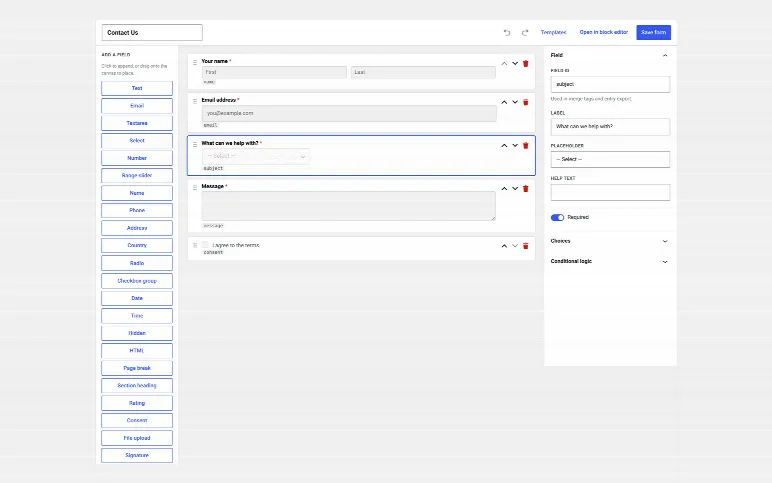Move the Message field down

point(515,189)
